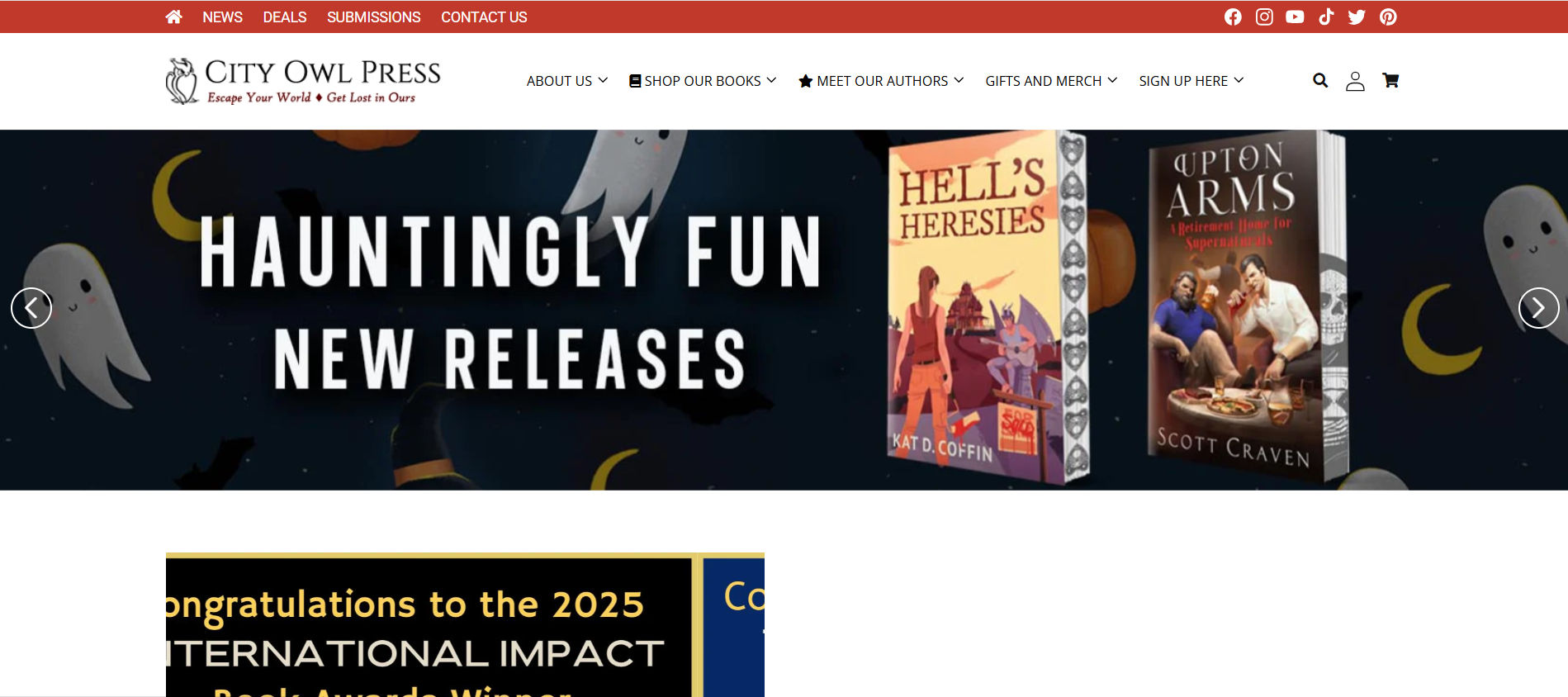Open the Gifts and Merch dropdown

coord(1051,81)
